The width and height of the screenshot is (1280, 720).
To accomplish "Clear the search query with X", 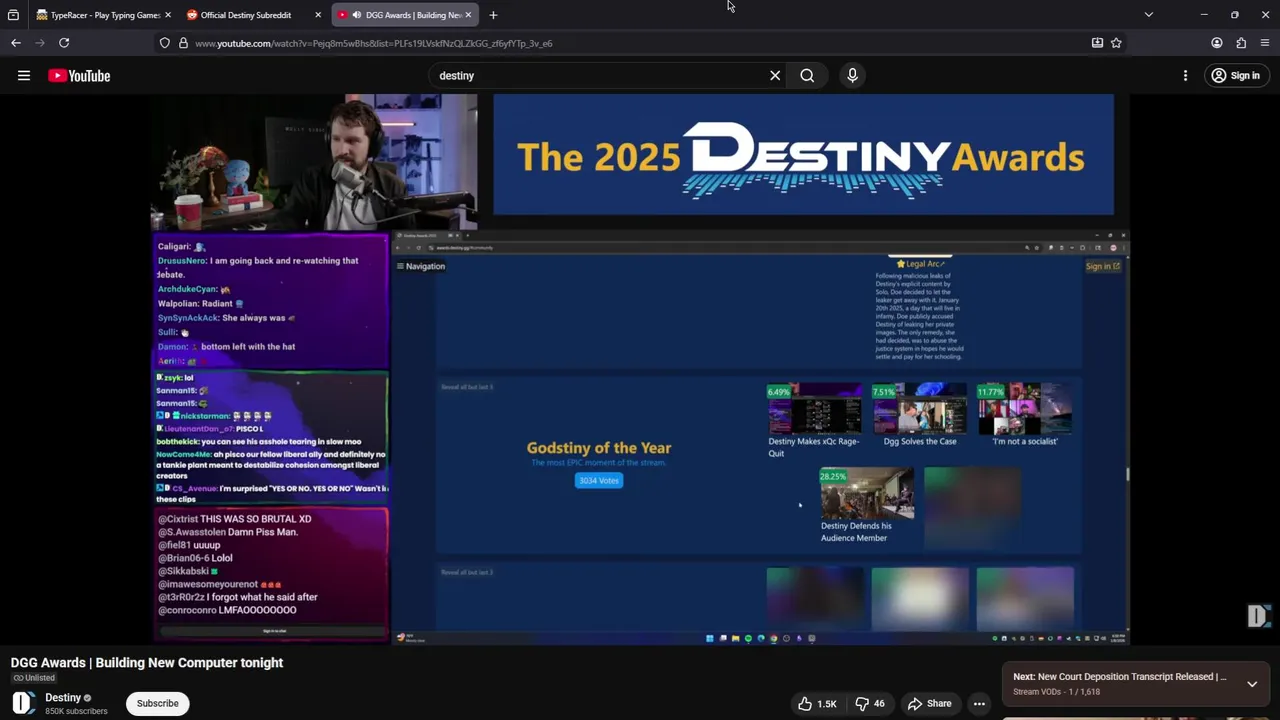I will [775, 76].
